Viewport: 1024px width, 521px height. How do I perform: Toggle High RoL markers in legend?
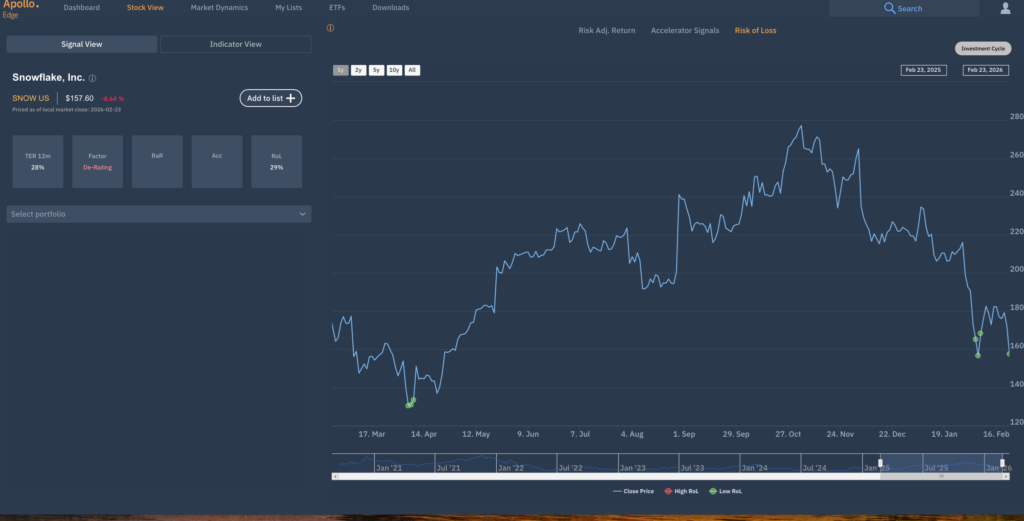pos(681,491)
